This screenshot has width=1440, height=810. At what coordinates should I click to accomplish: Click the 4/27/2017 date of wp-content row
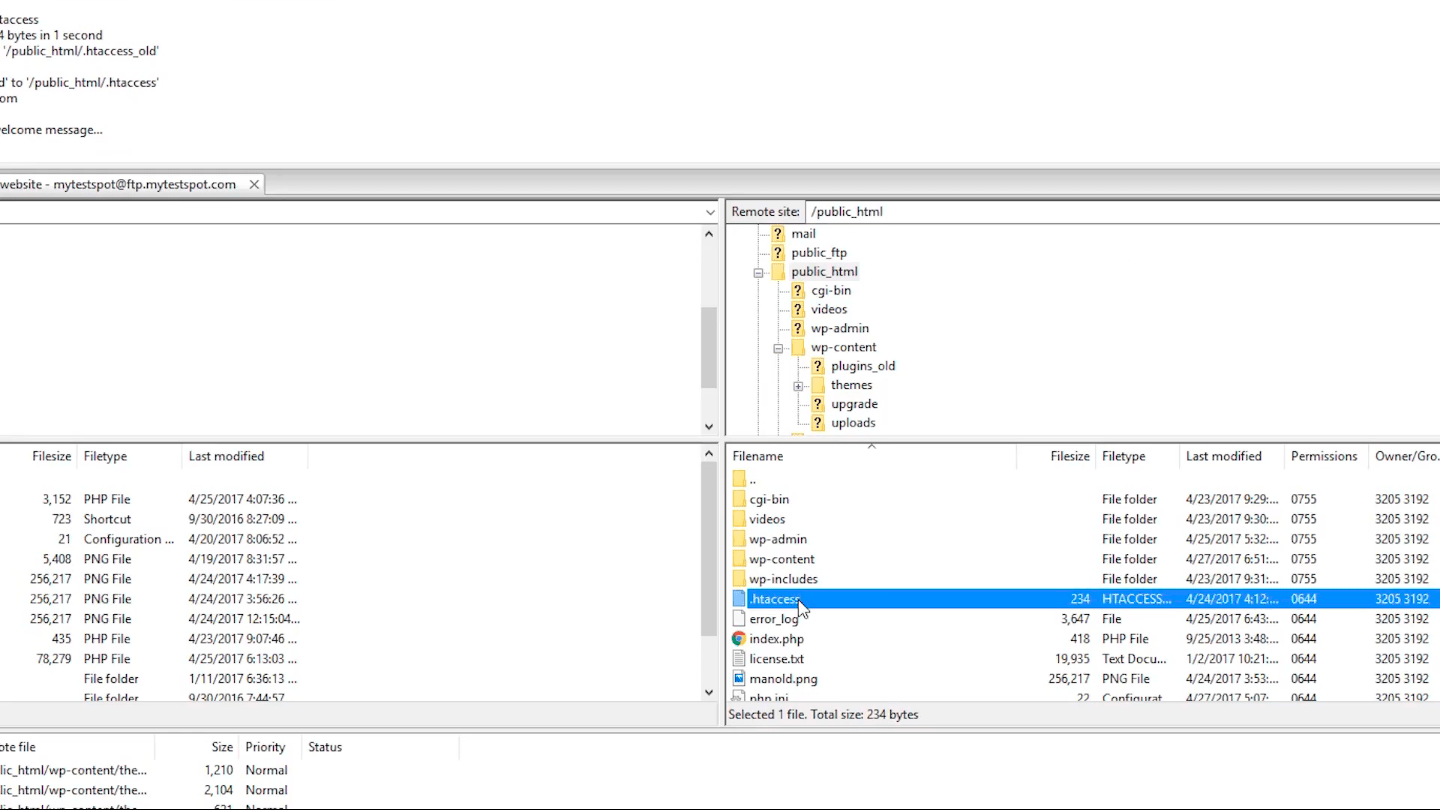1231,559
